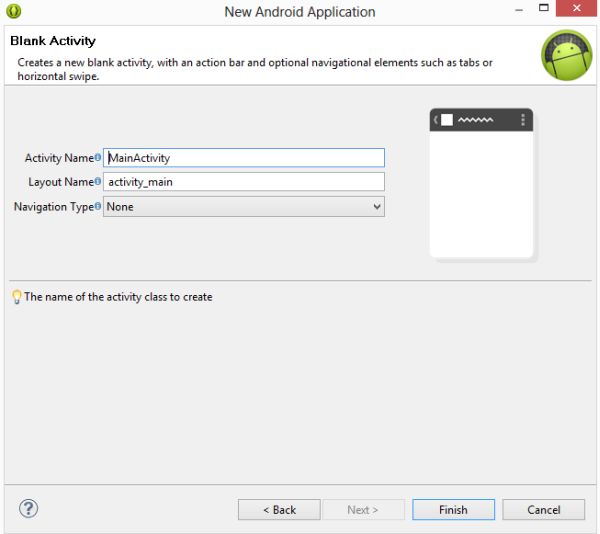600x534 pixels.
Task: Click the Eclipse app icon in title bar
Action: point(14,11)
